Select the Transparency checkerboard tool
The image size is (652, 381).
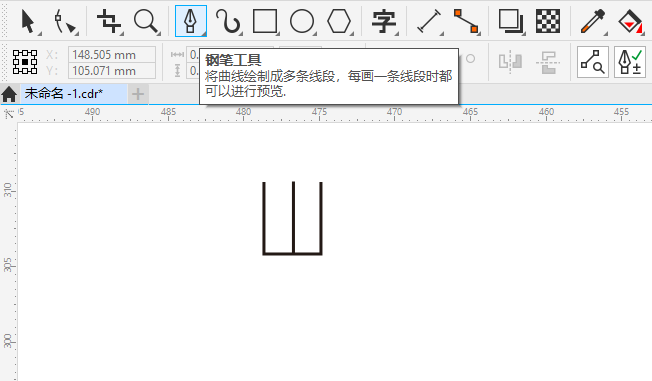pos(548,21)
